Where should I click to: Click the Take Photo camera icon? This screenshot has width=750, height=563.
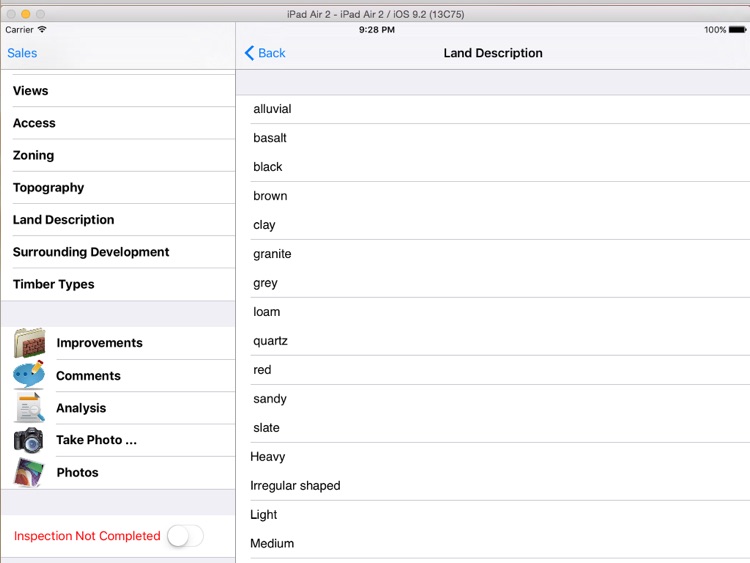(29, 440)
